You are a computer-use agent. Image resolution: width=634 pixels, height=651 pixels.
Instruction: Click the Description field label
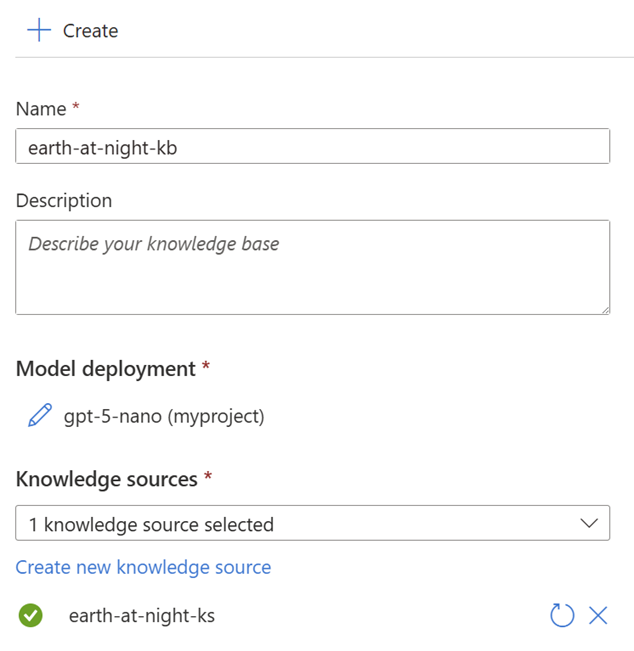pyautogui.click(x=64, y=200)
